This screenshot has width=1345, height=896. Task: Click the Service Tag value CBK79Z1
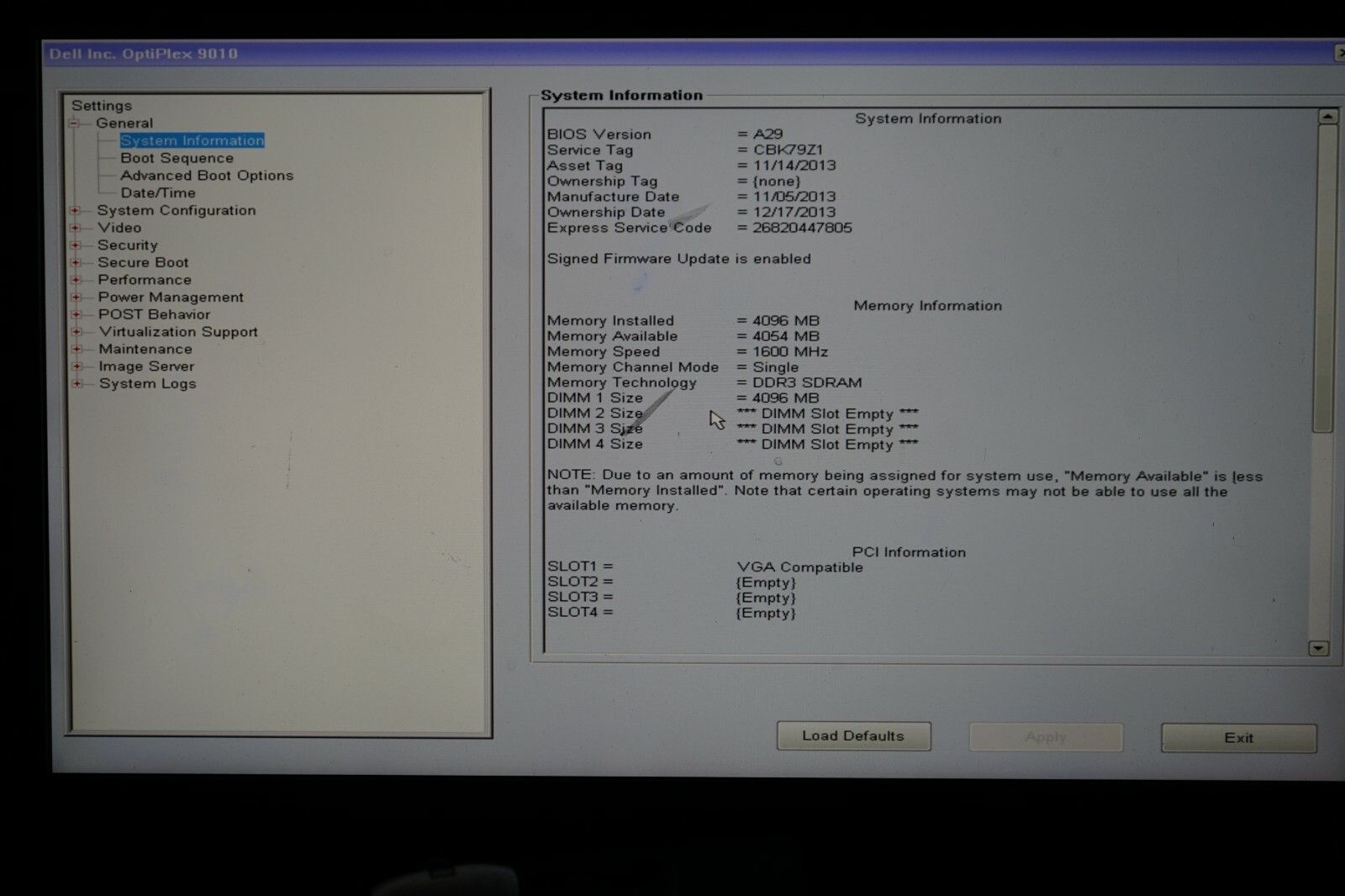point(788,150)
